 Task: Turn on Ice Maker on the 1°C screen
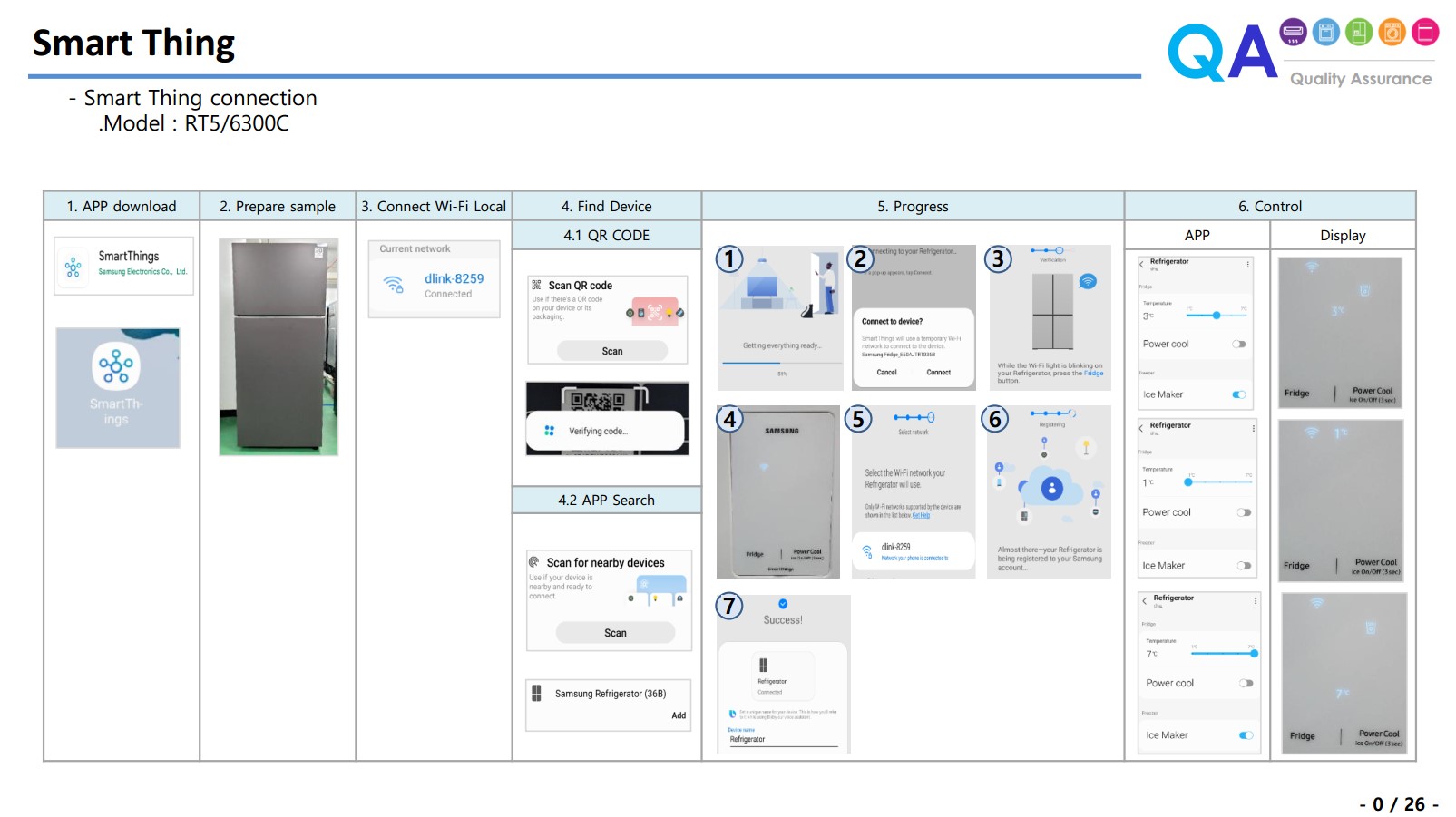1244,566
